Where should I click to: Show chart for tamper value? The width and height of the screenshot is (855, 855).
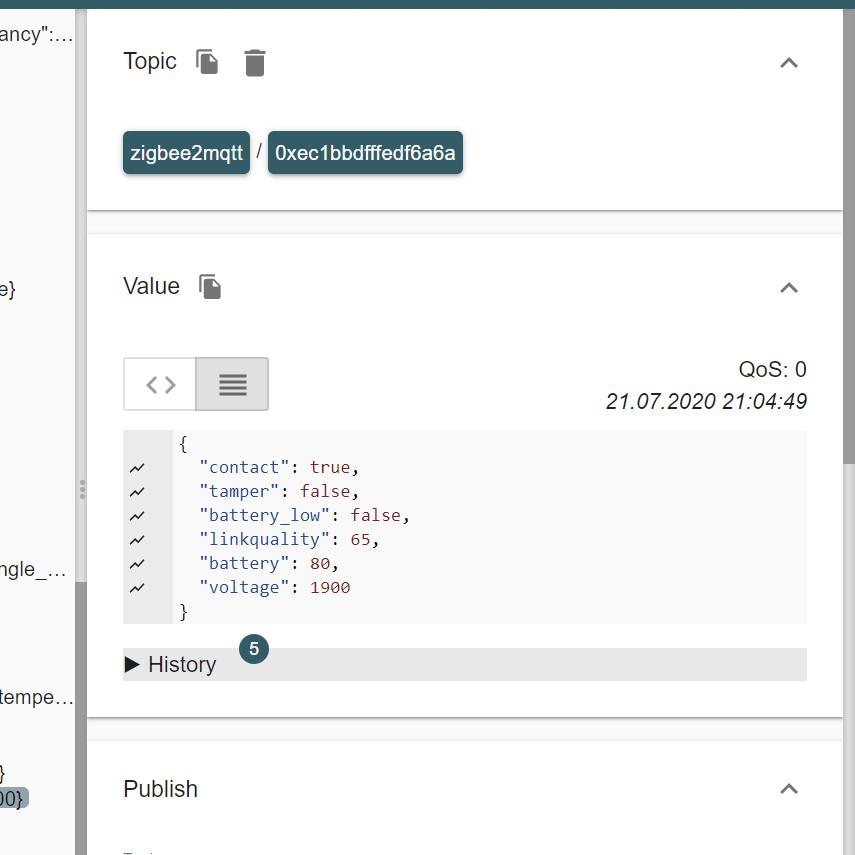pyautogui.click(x=137, y=492)
